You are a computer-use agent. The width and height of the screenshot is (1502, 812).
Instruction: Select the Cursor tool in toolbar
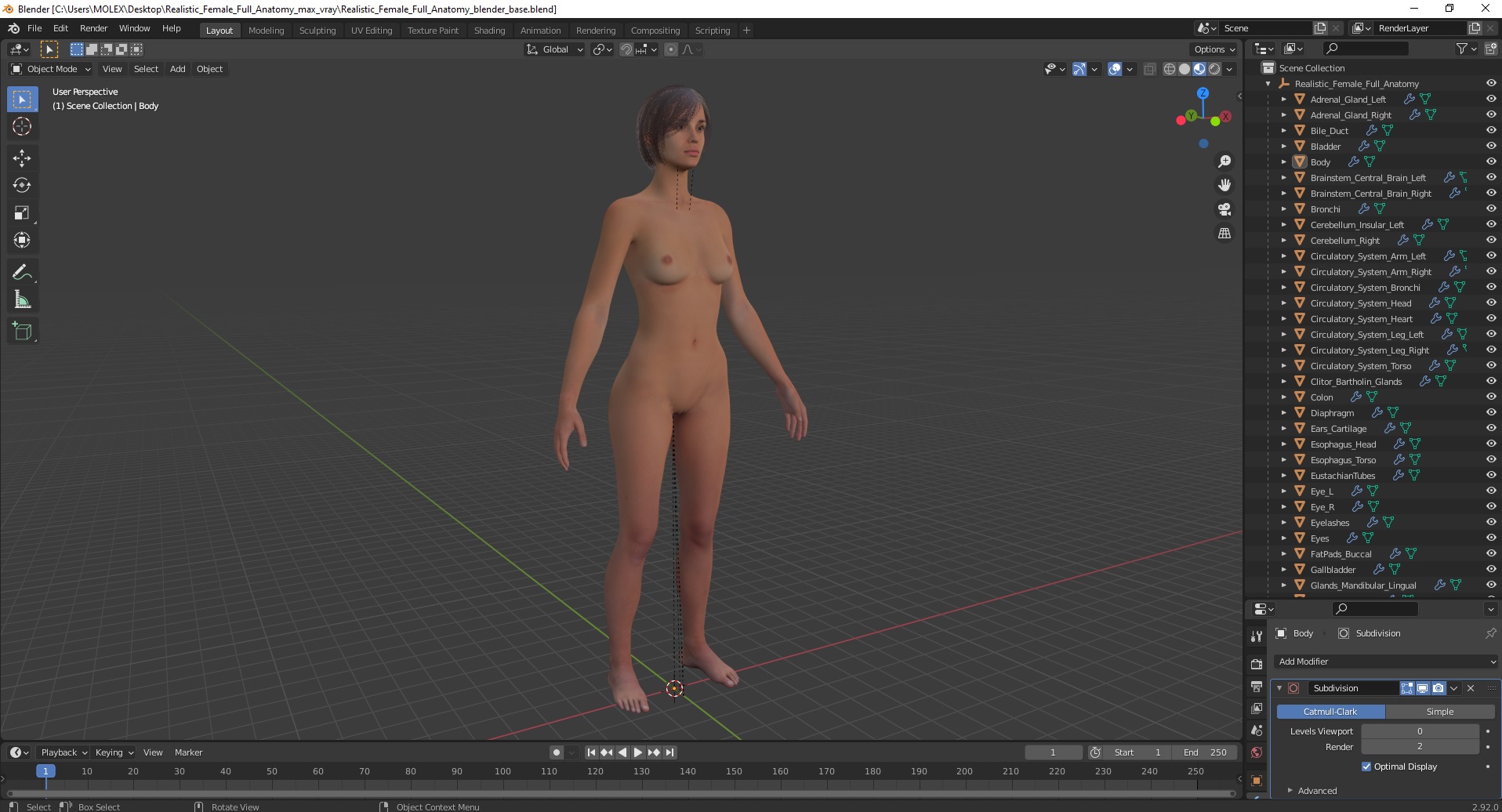[x=22, y=126]
